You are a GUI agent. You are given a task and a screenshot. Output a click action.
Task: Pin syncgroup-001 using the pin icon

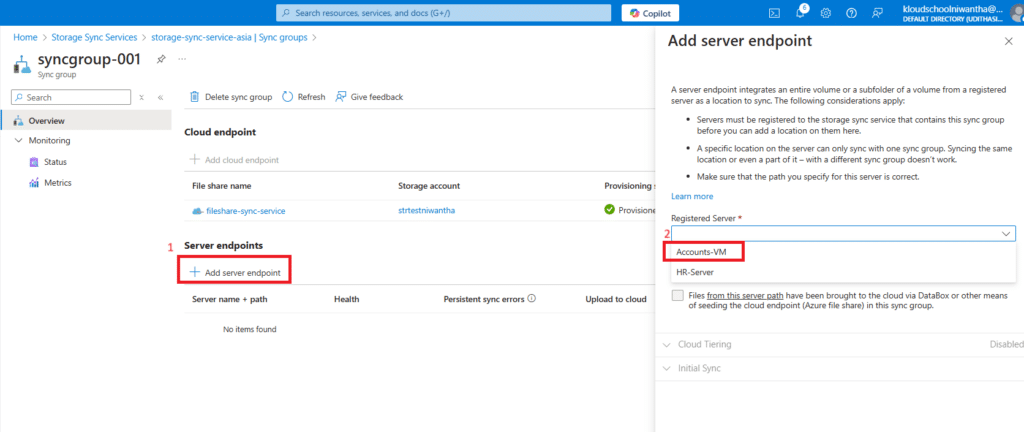161,60
